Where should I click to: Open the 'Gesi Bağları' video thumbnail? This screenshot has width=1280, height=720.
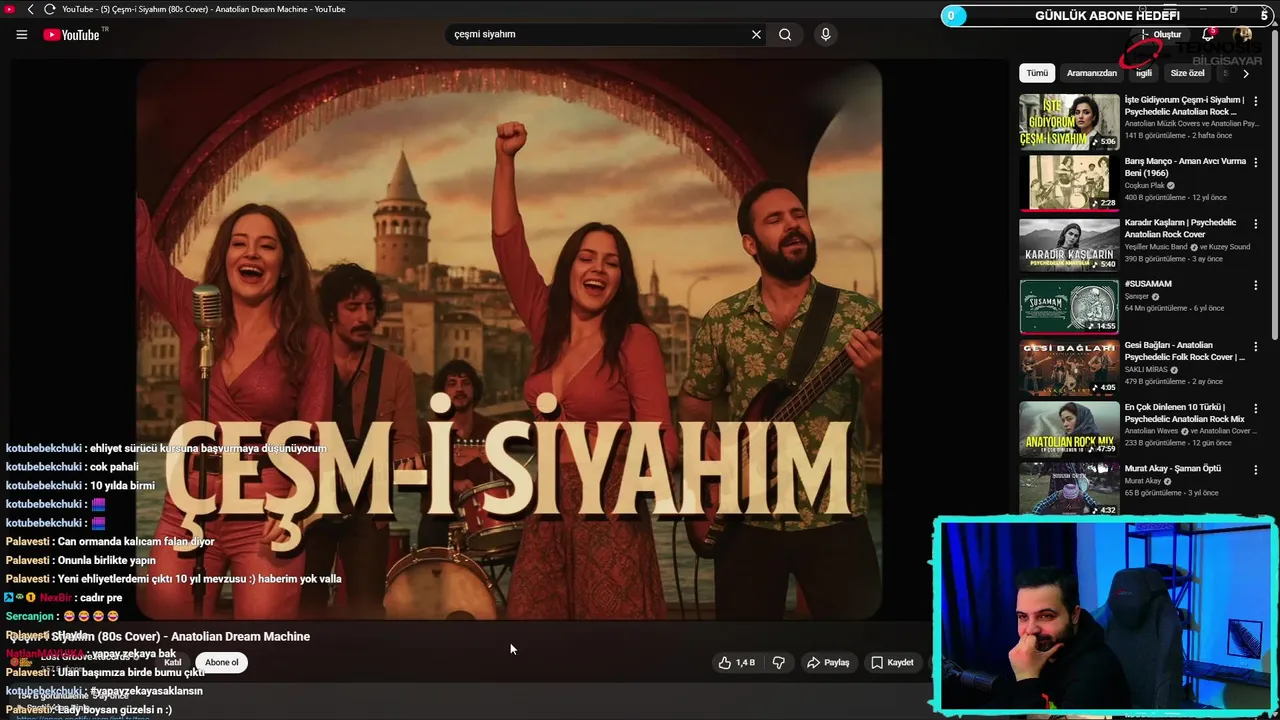point(1069,368)
